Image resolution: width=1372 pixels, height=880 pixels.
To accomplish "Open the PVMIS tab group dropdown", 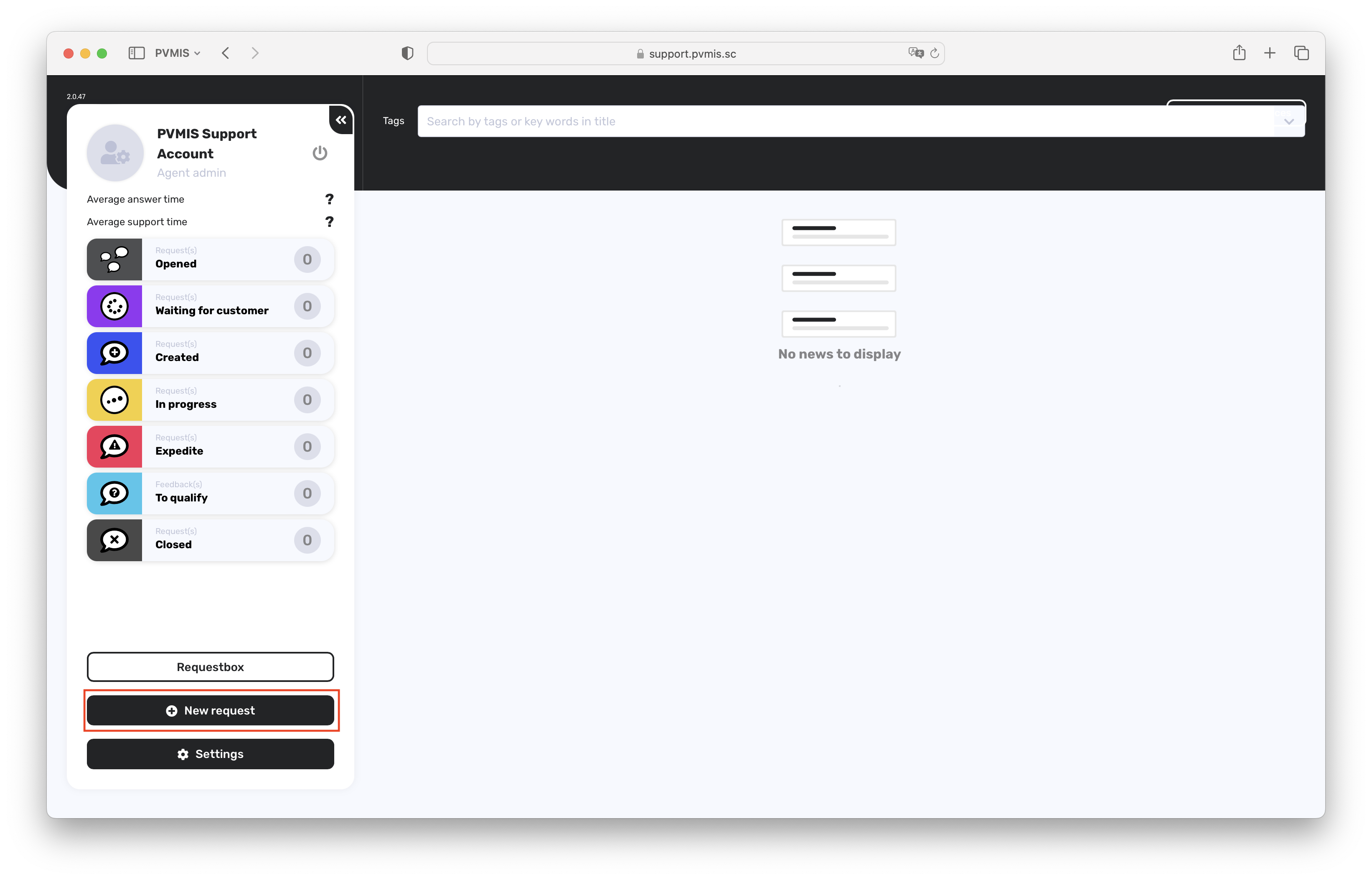I will coord(178,53).
